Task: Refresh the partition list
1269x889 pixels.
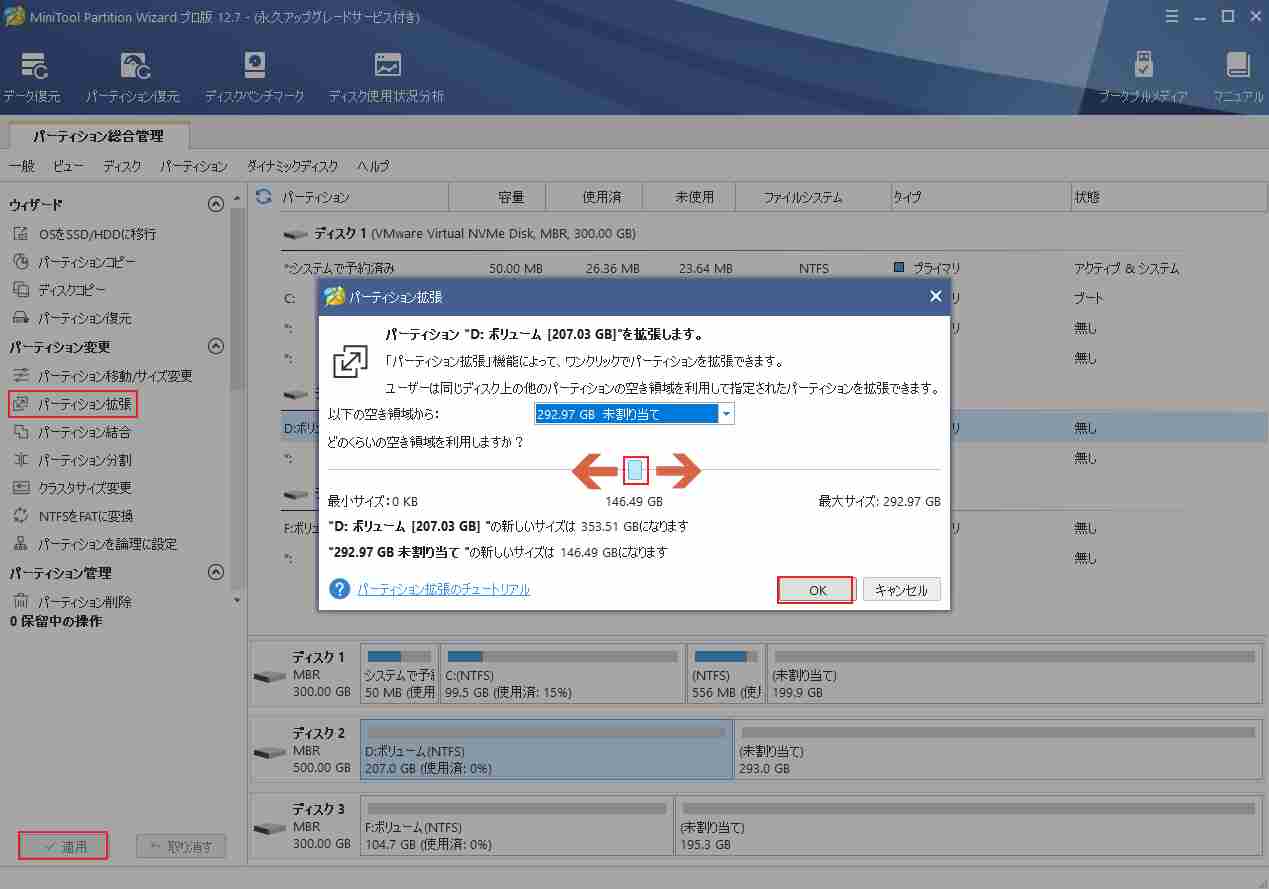Action: (x=262, y=196)
